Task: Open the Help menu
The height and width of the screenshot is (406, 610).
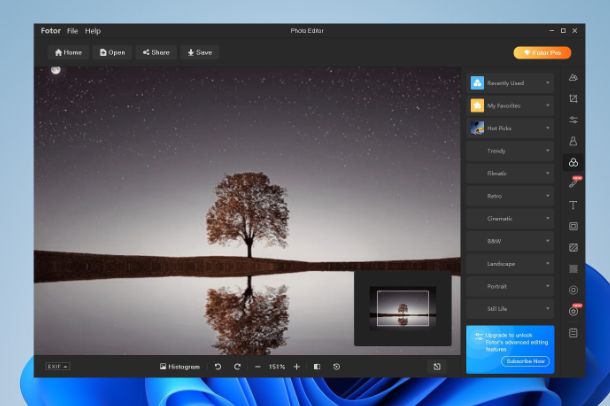Action: [x=93, y=31]
